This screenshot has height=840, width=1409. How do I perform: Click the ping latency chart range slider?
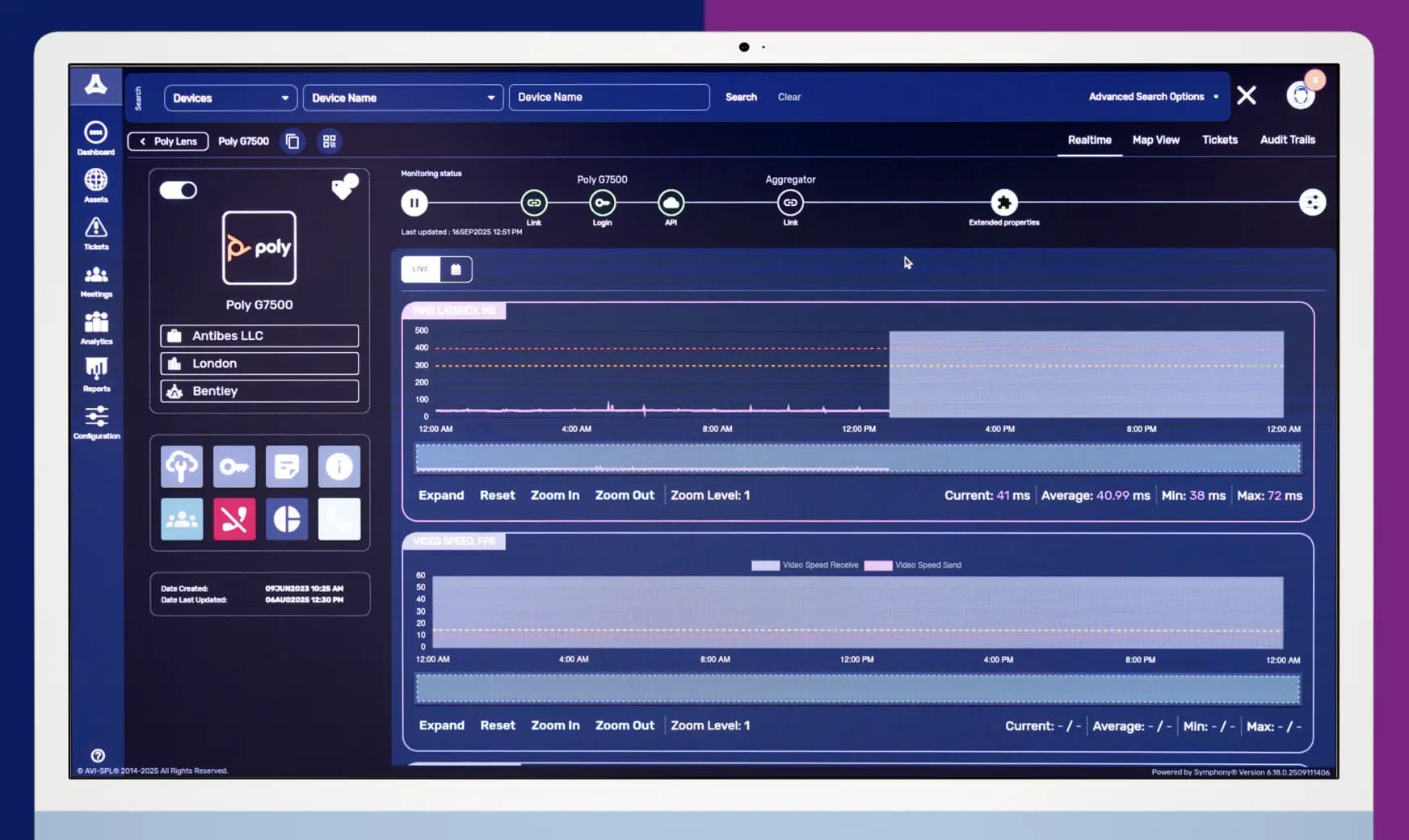(857, 458)
